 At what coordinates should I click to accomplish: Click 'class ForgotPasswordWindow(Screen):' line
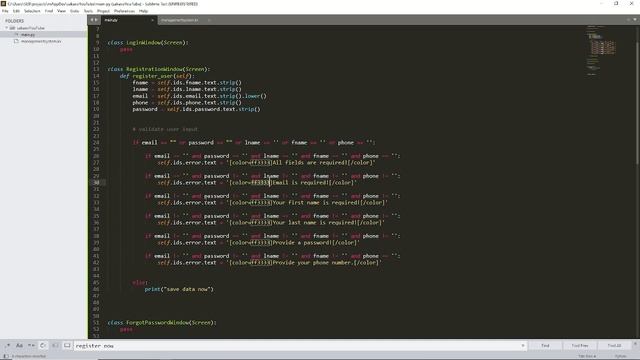(162, 322)
